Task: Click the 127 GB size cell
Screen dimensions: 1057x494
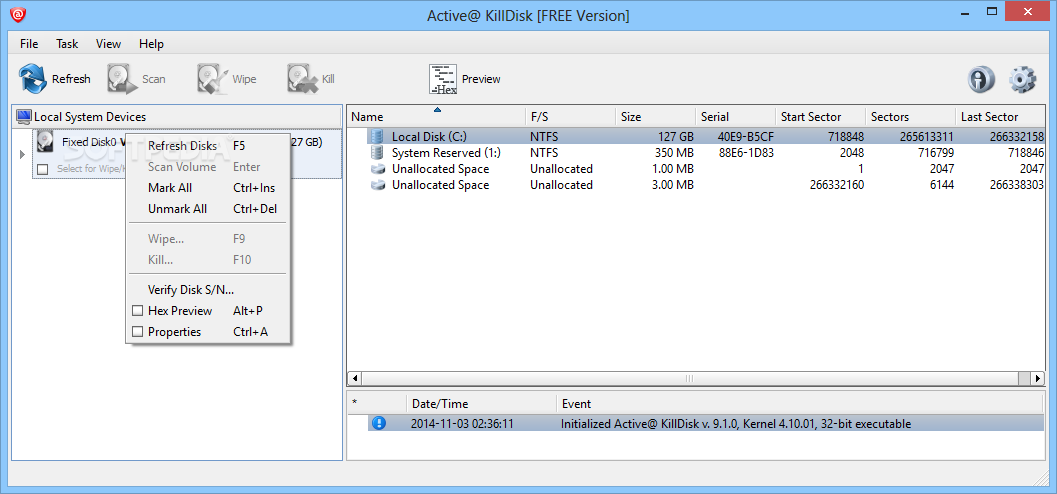Action: [x=676, y=137]
